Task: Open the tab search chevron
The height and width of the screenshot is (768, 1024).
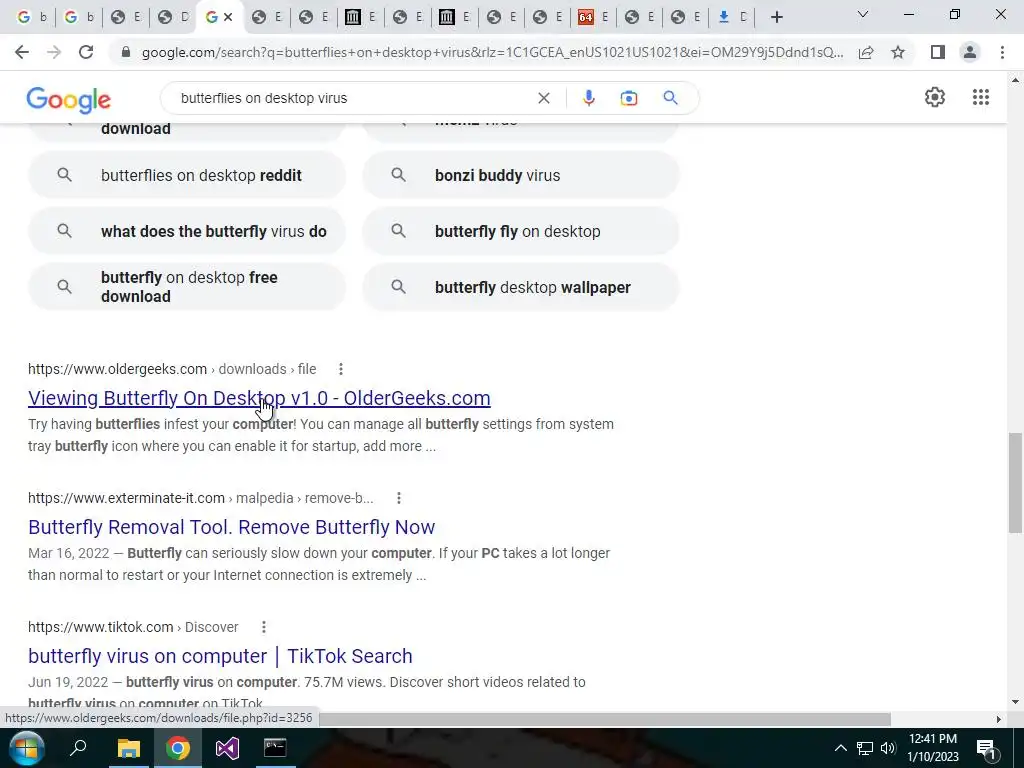Action: coord(863,14)
